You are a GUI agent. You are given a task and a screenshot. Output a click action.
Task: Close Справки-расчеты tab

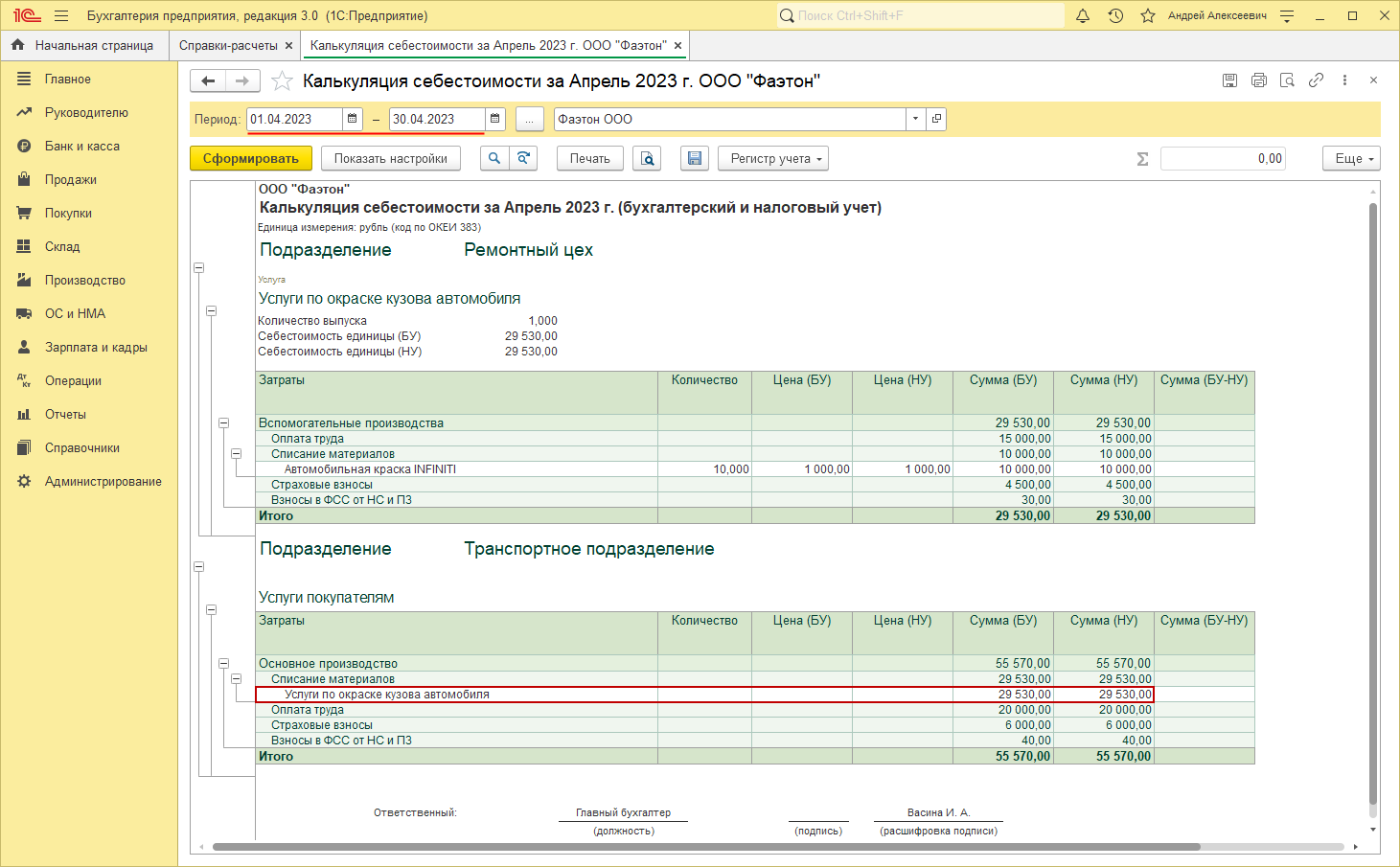click(288, 45)
